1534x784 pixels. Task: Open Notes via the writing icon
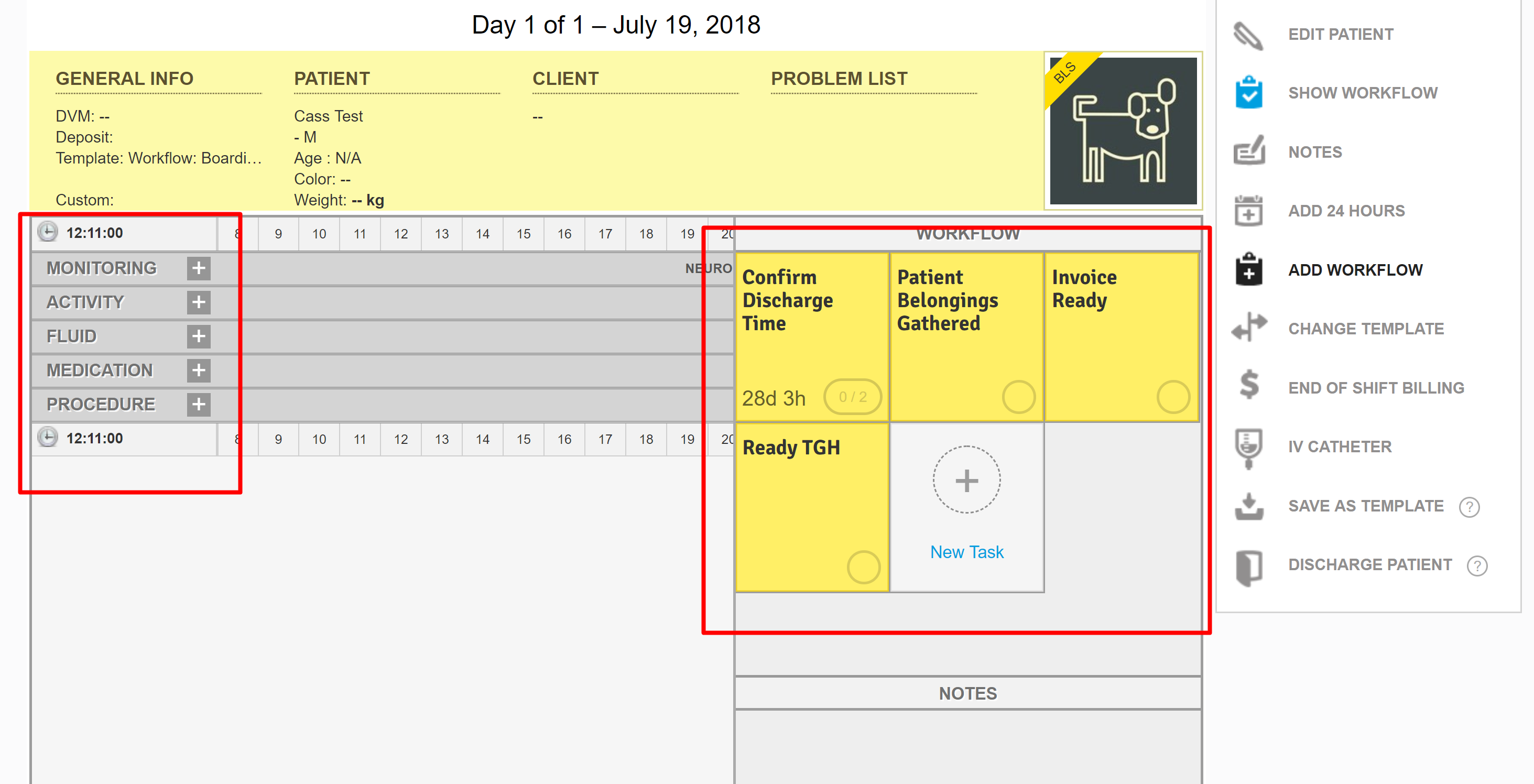[x=1248, y=151]
